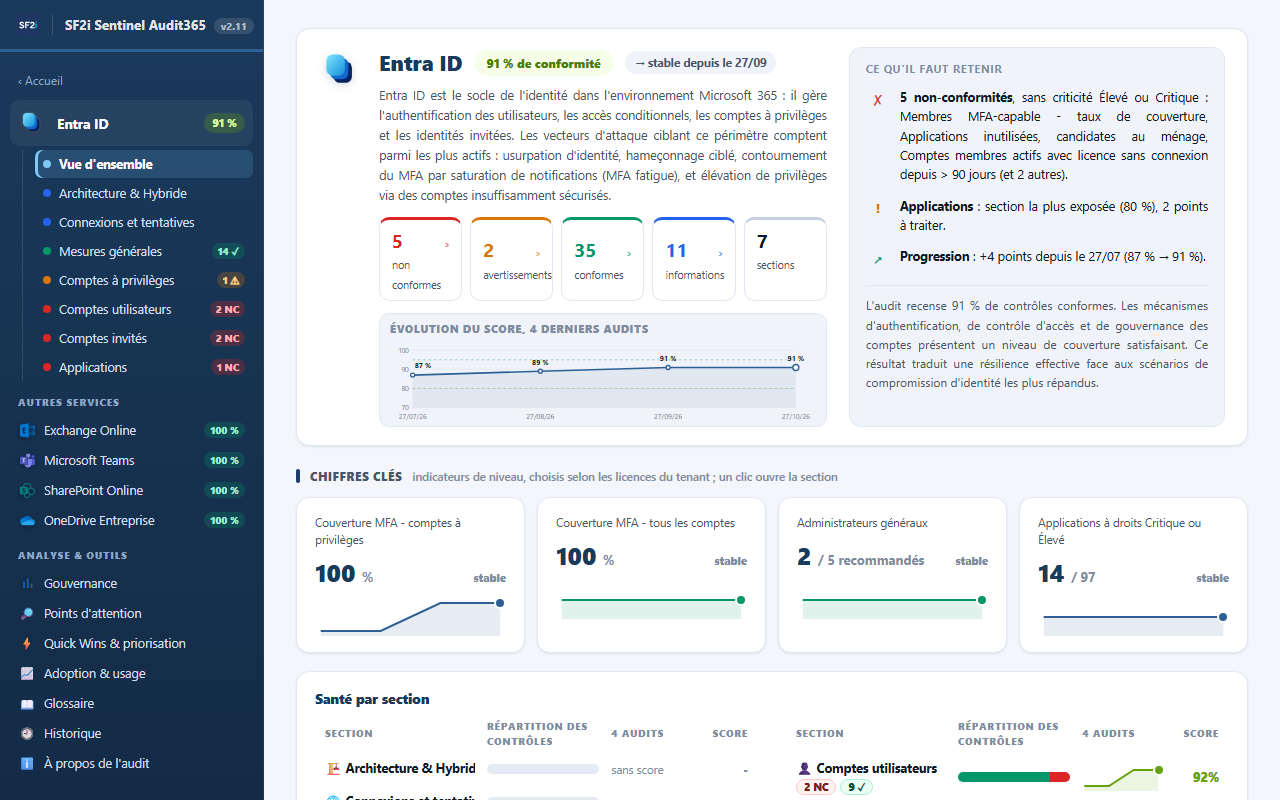1280x800 pixels.
Task: Click the Comptes utilisateurs person icon
Action: tap(804, 769)
